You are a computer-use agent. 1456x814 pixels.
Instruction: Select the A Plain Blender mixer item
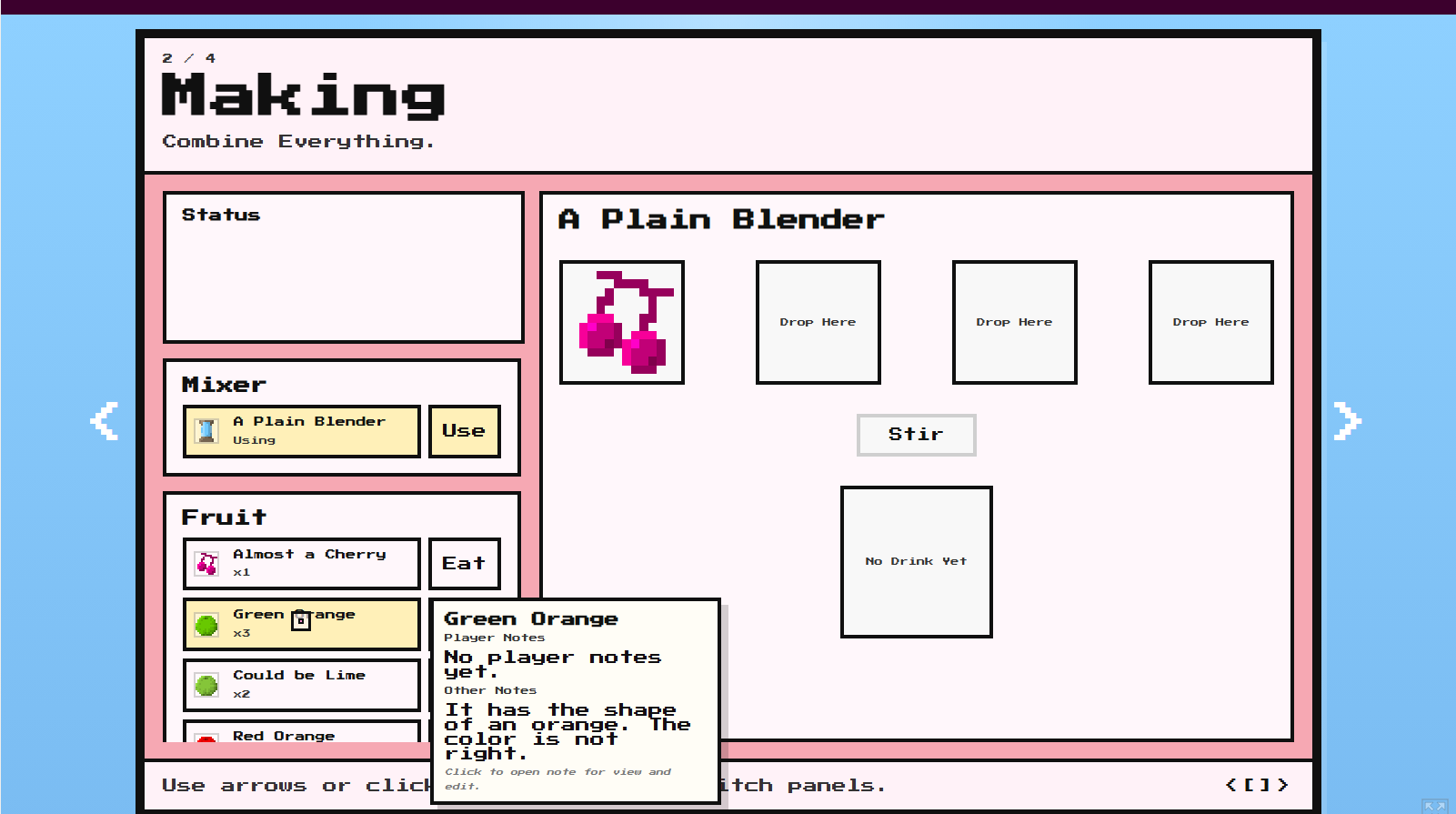pos(302,431)
